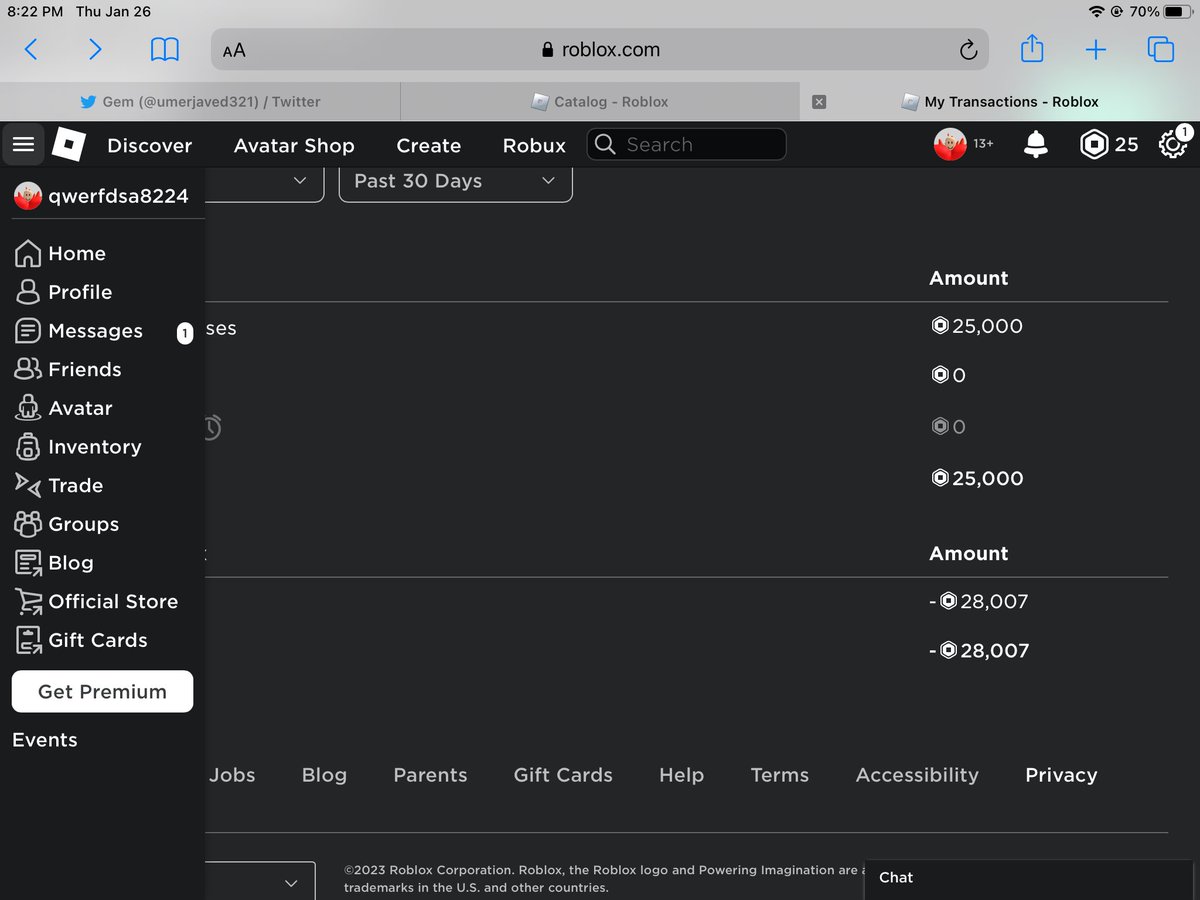Open the Avatar sidebar icon
Viewport: 1200px width, 900px height.
[28, 408]
